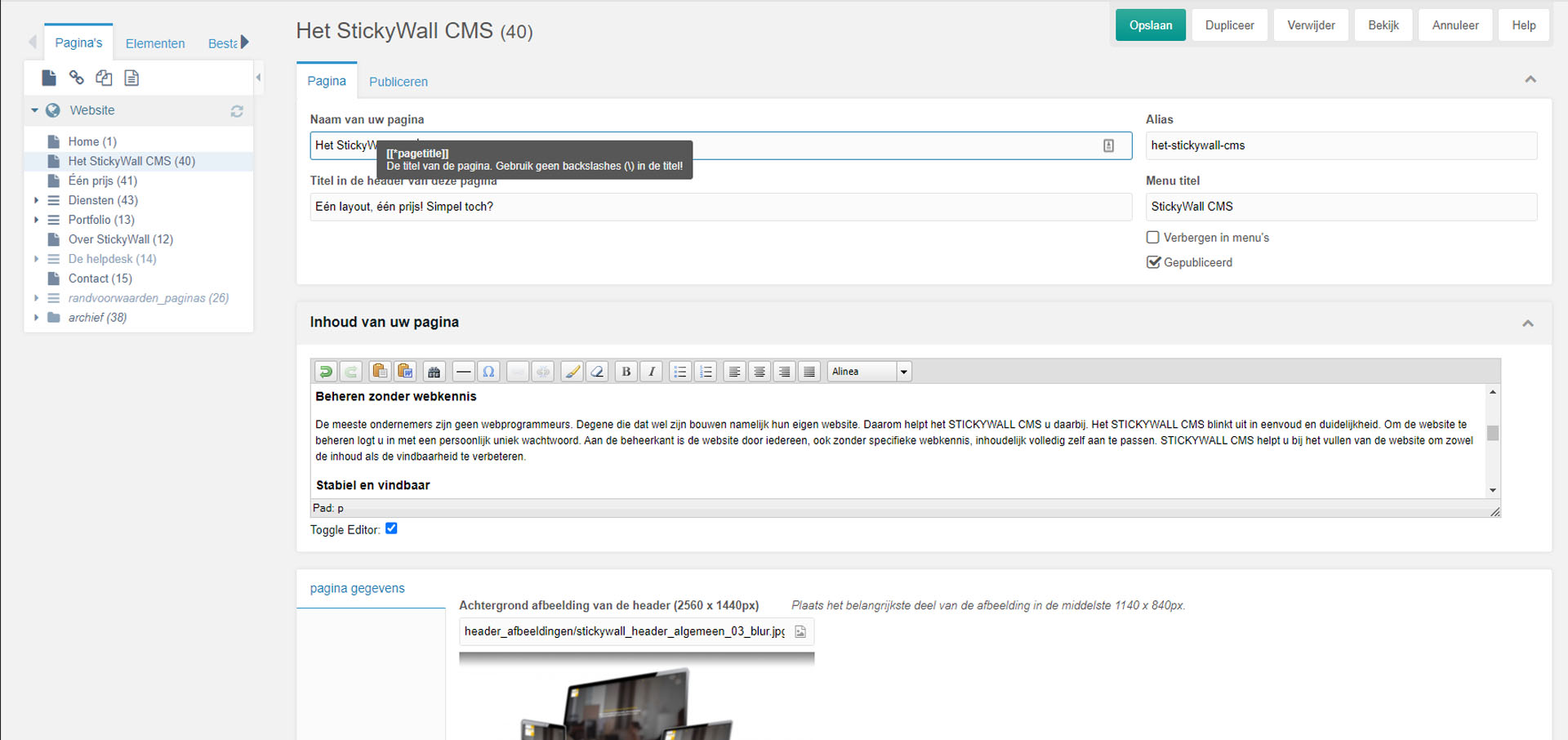This screenshot has height=740, width=1568.
Task: Insert special character with Omega icon
Action: 488,372
